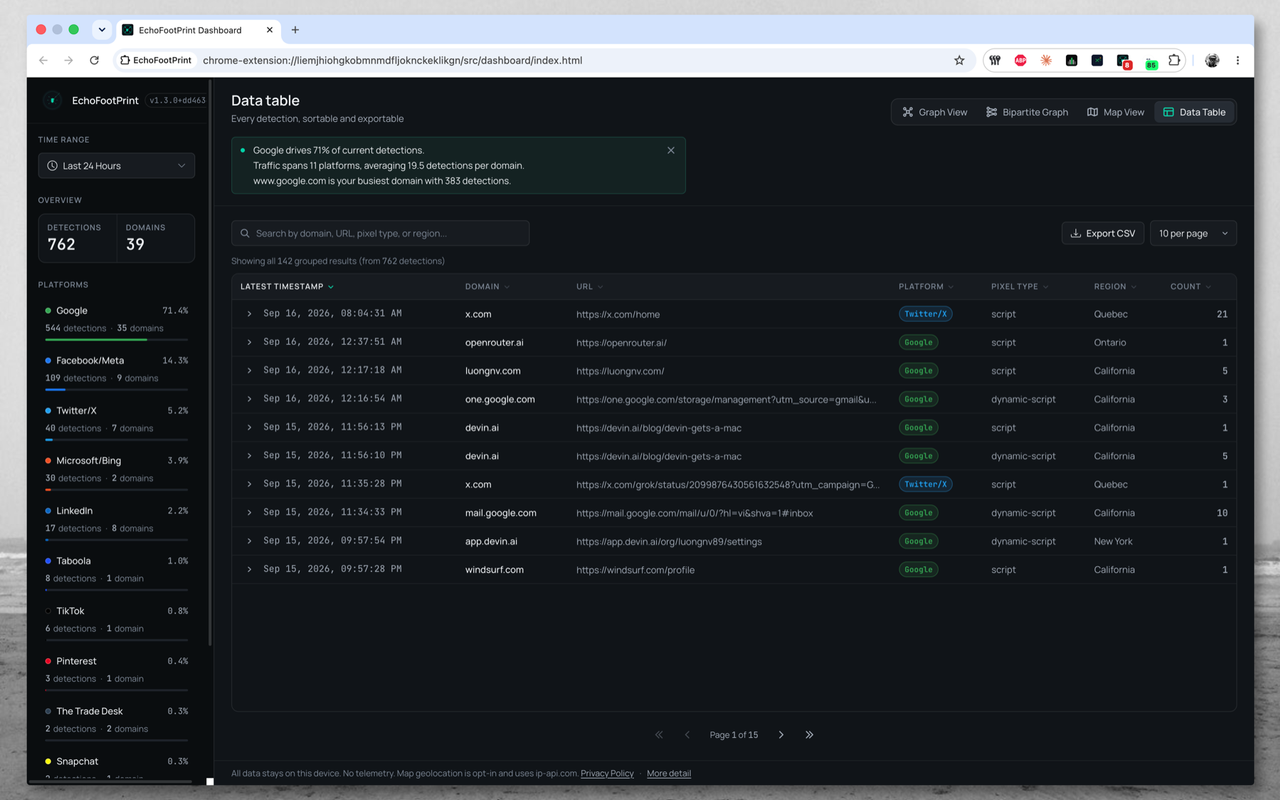Expand the windsurf.com row
This screenshot has width=1280, height=800.
pos(250,570)
